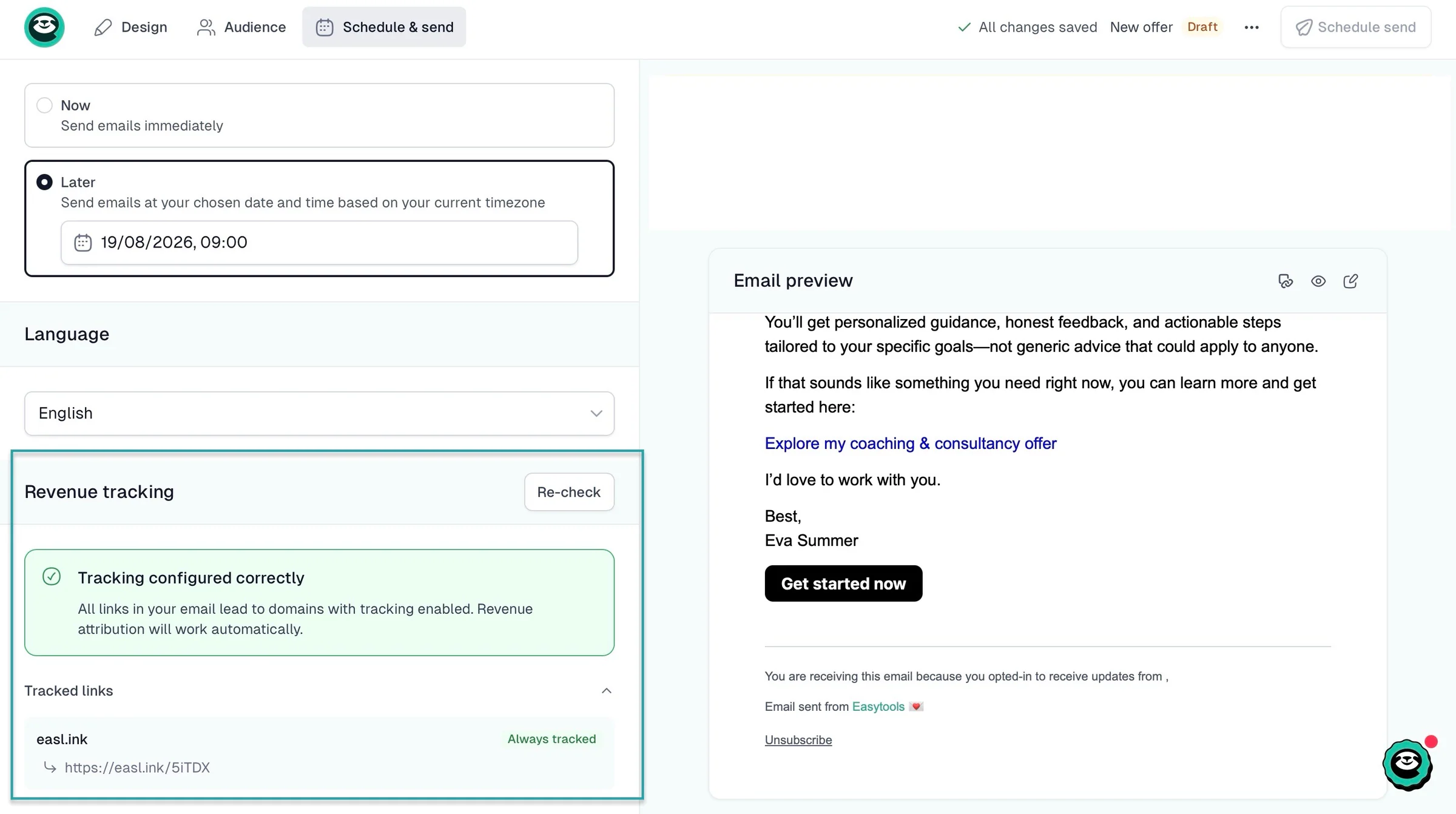Open the date and time input 19/08/2026, 09:00

click(319, 243)
